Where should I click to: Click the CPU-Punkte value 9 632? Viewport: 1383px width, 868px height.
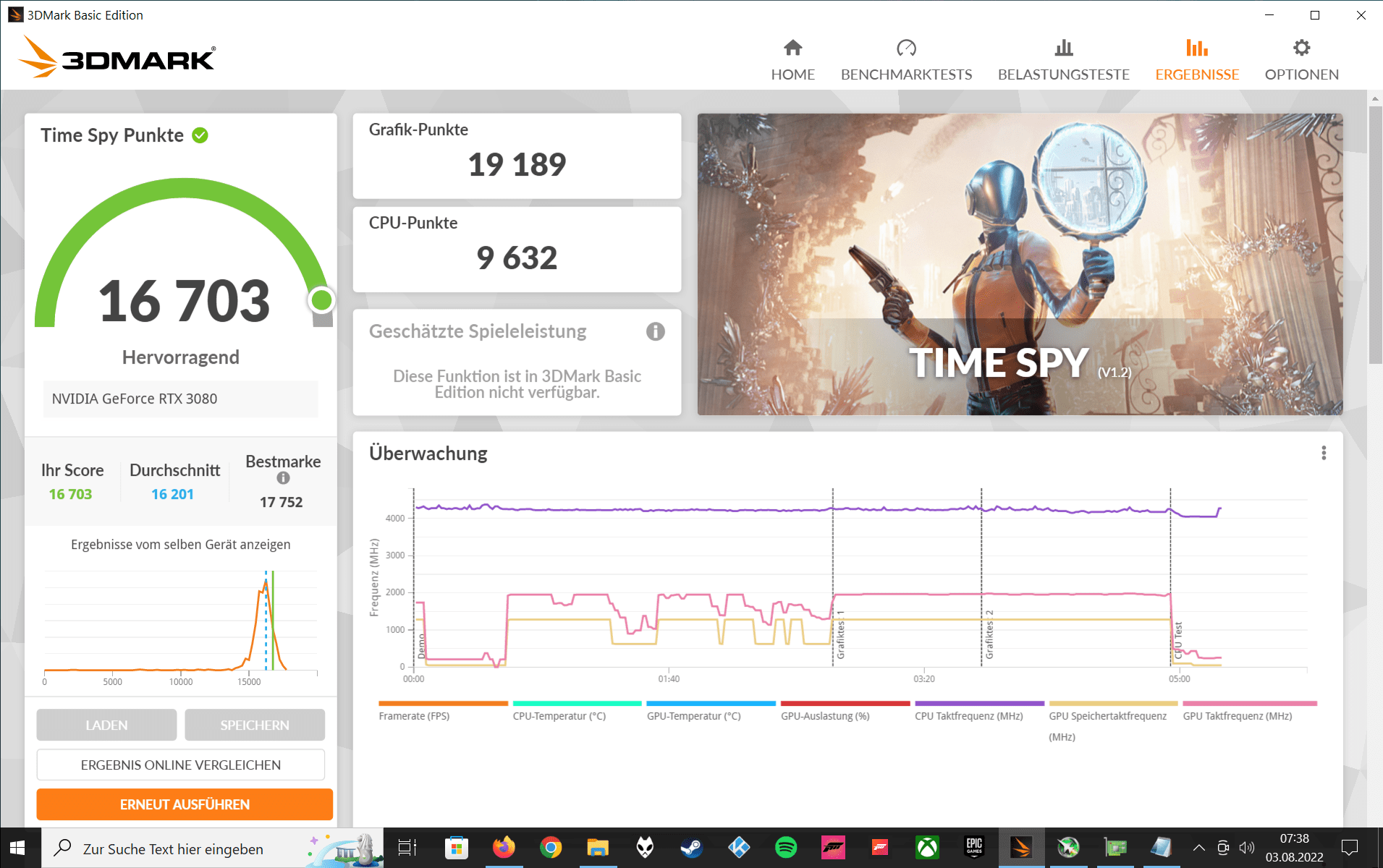[517, 258]
